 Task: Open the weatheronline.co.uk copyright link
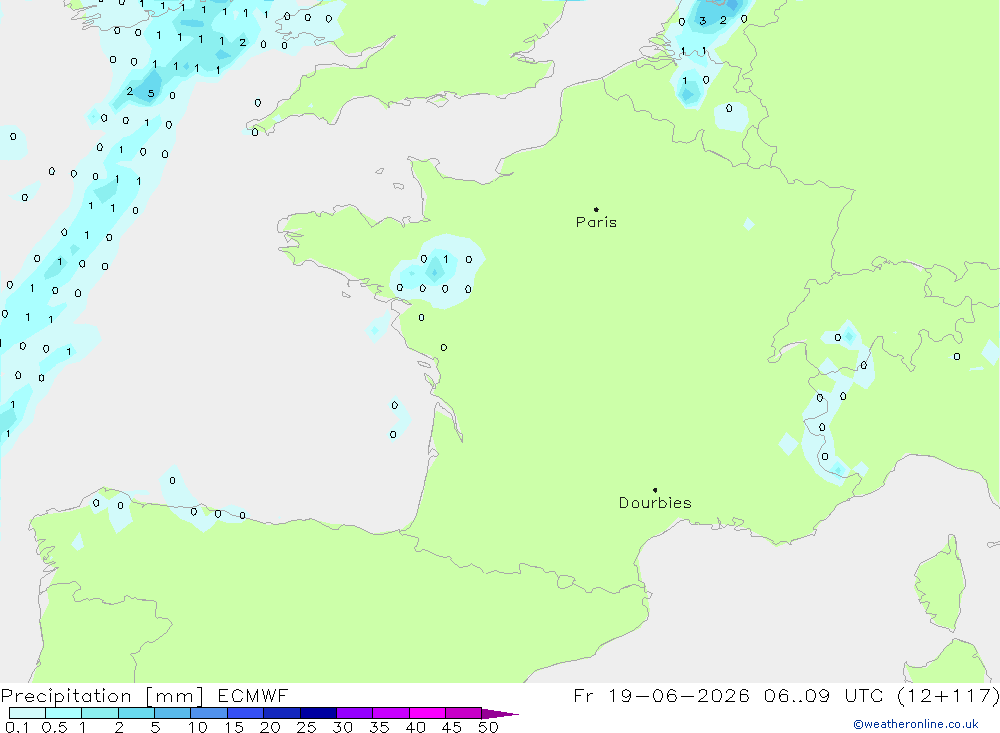click(x=916, y=724)
